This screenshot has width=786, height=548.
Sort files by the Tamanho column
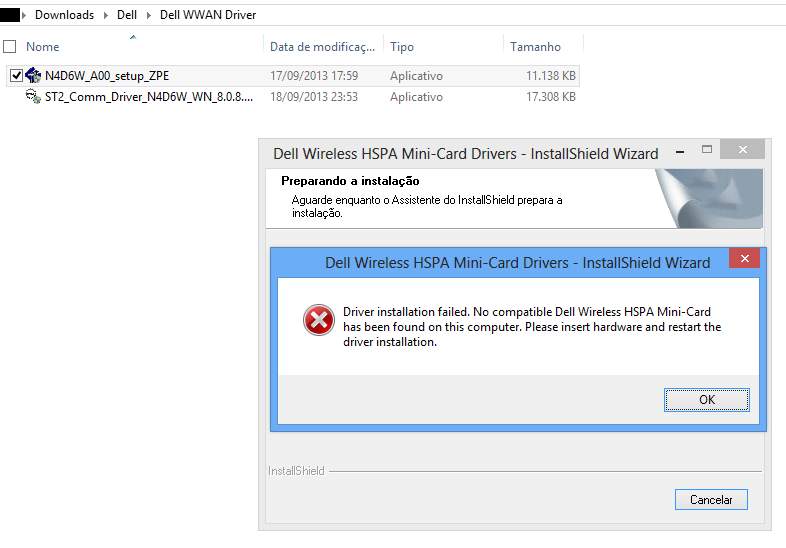[x=535, y=47]
